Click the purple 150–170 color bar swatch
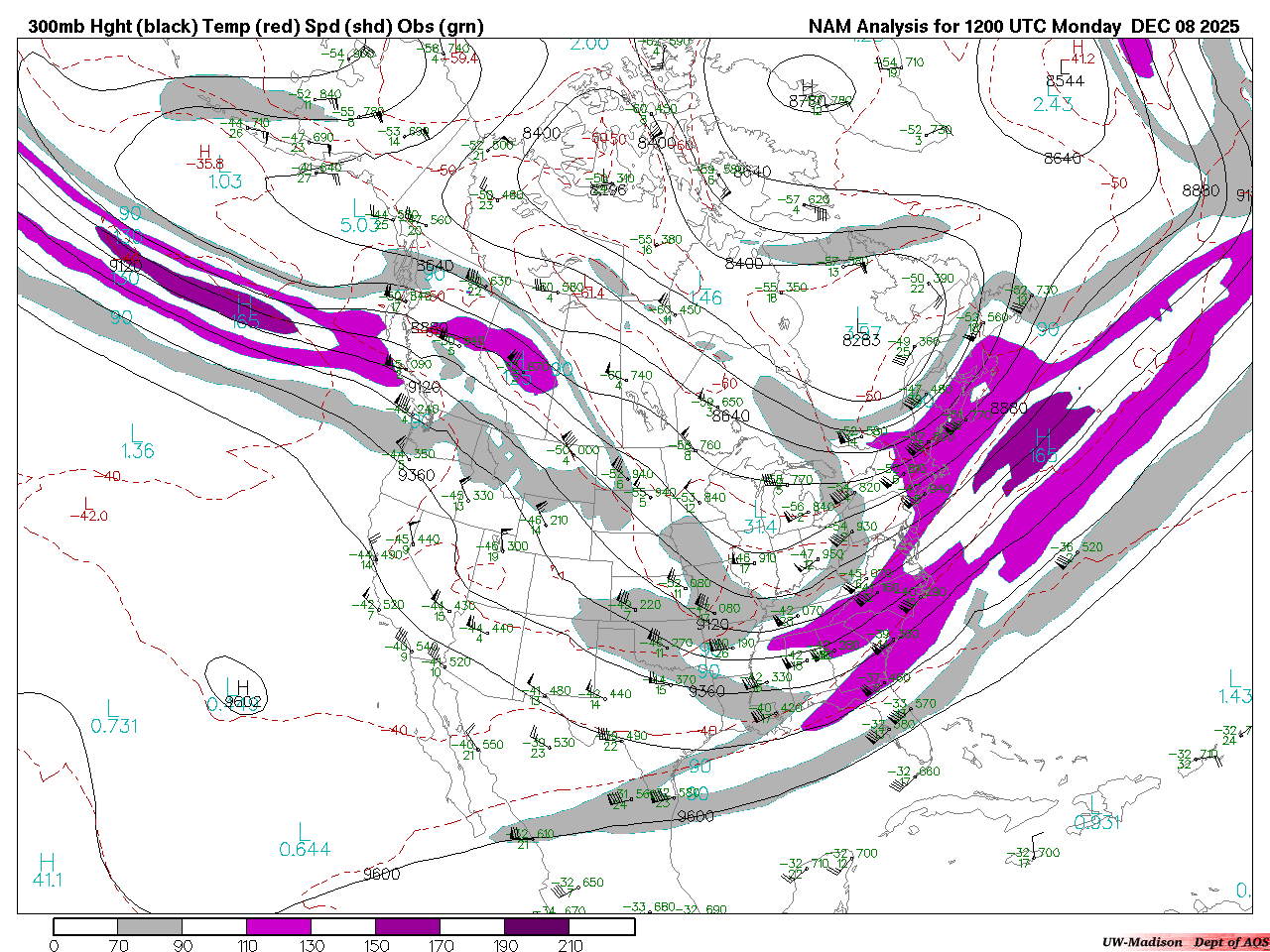 [408, 926]
